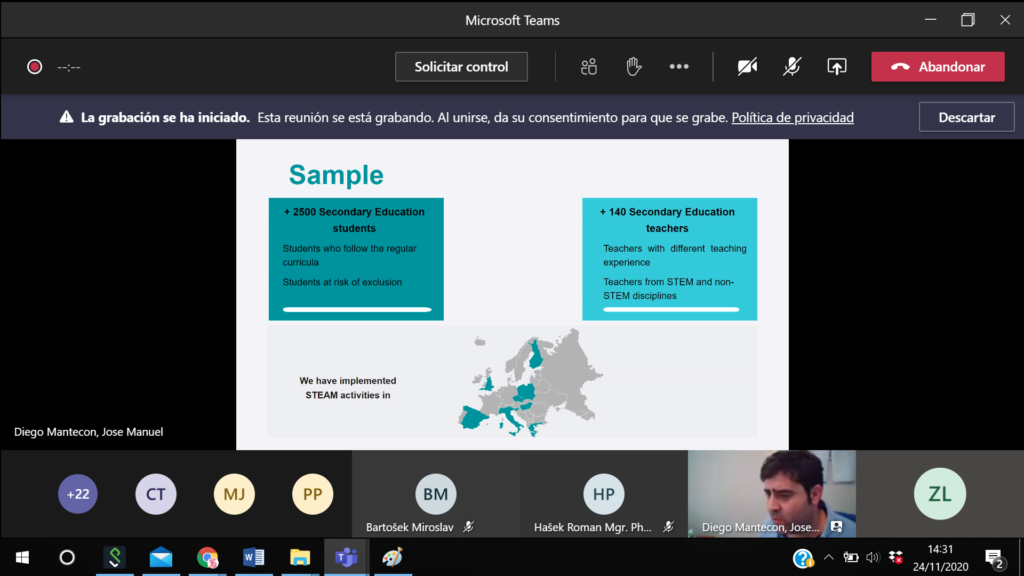Toggle the system volume icon in tray
Image resolution: width=1024 pixels, height=576 pixels.
[x=872, y=557]
